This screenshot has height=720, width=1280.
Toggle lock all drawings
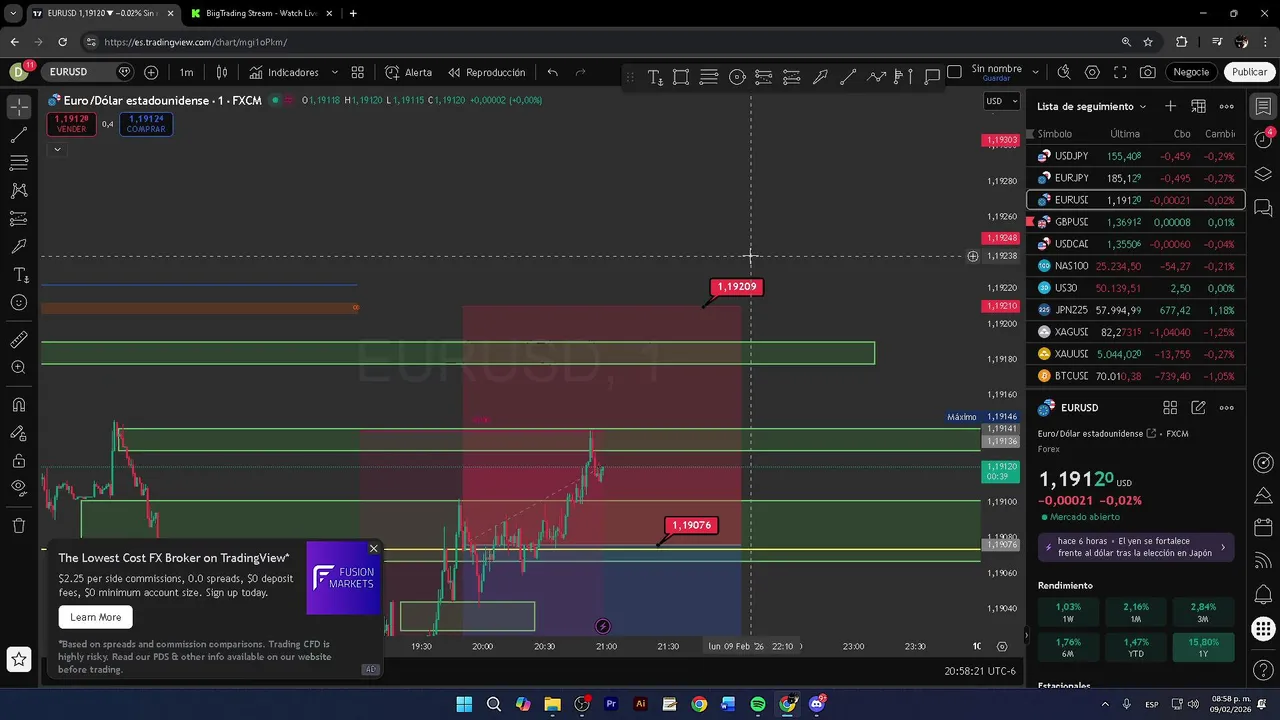pyautogui.click(x=19, y=461)
